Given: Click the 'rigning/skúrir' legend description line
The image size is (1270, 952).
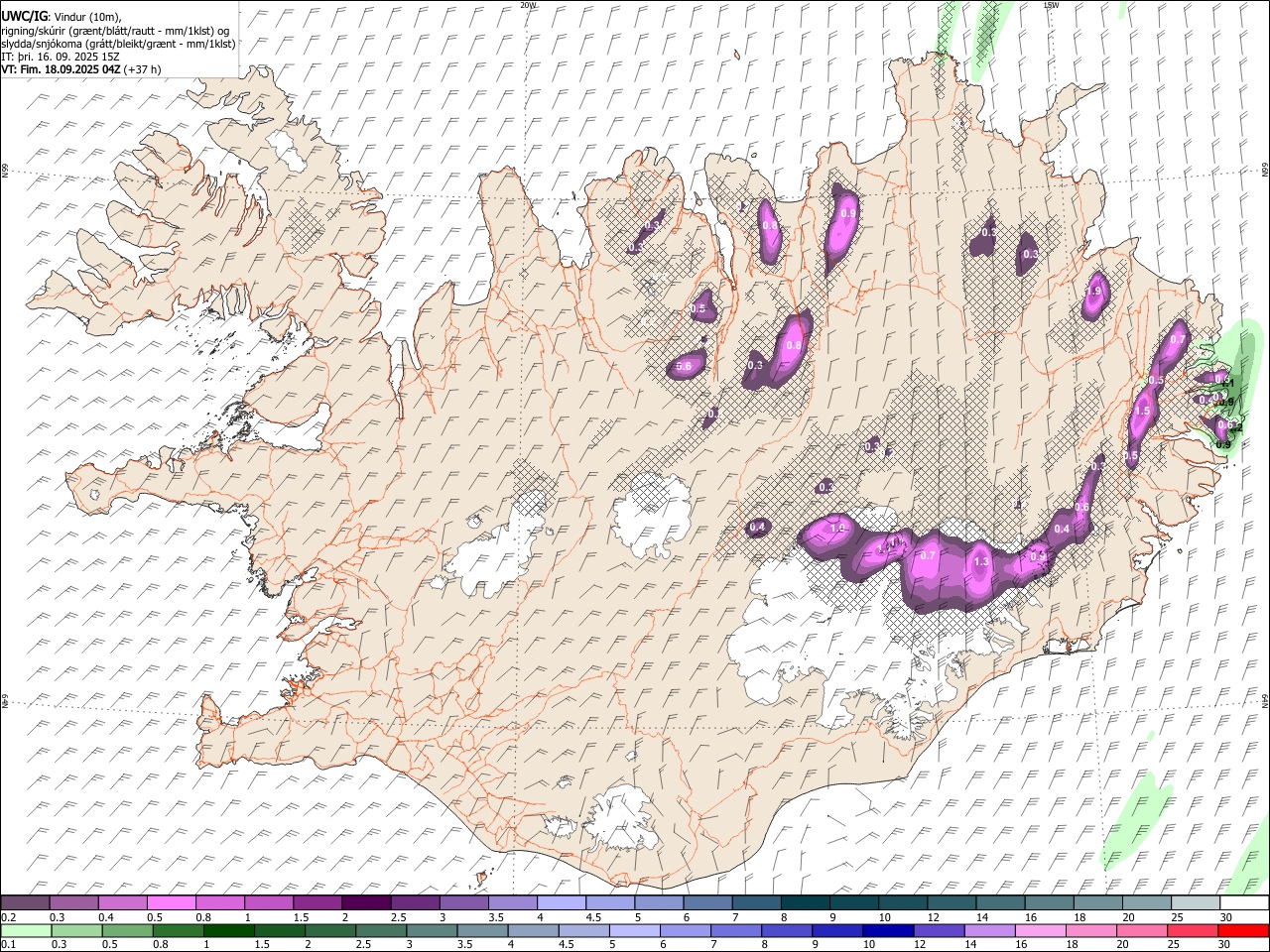Looking at the screenshot, I should pos(115,30).
